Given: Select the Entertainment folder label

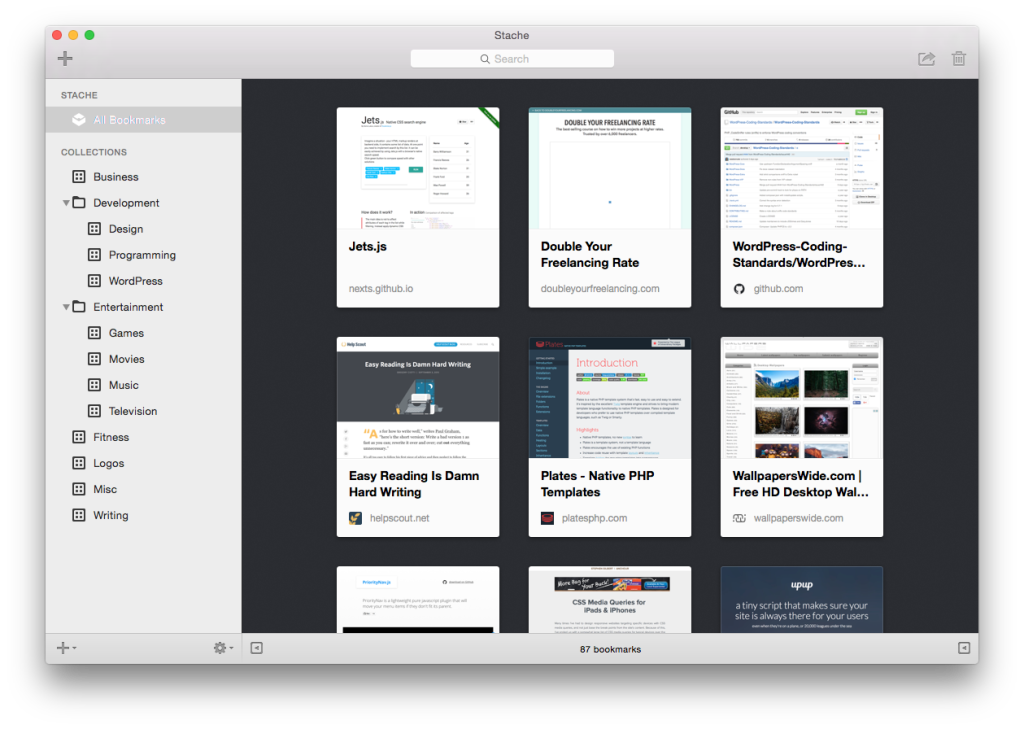Looking at the screenshot, I should point(128,307).
